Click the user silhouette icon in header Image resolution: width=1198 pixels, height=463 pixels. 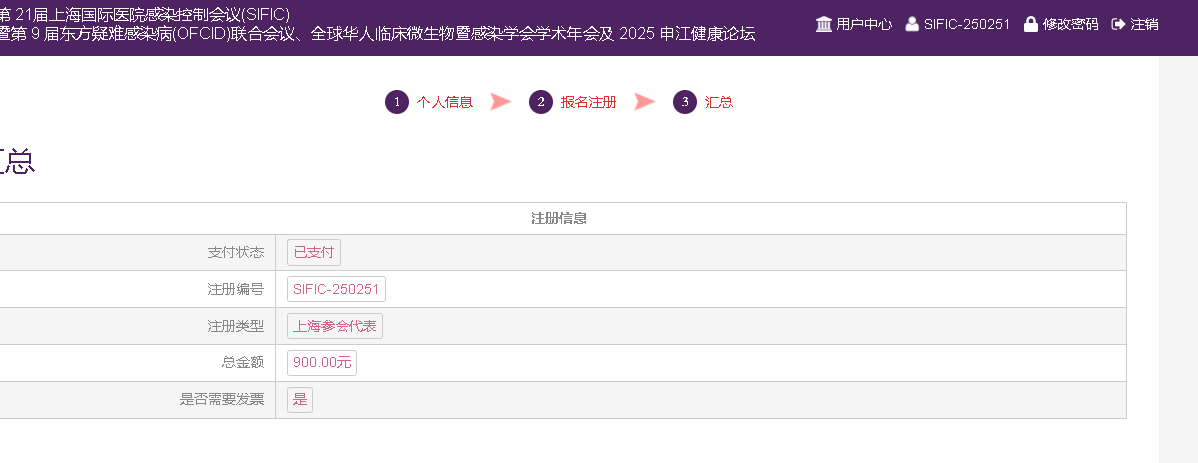[912, 24]
